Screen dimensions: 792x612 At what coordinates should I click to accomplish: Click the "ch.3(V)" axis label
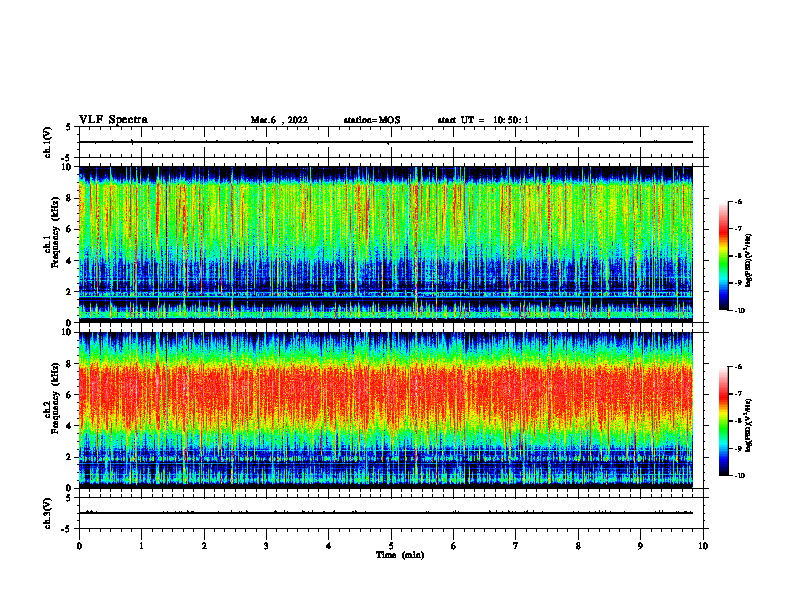(x=48, y=513)
